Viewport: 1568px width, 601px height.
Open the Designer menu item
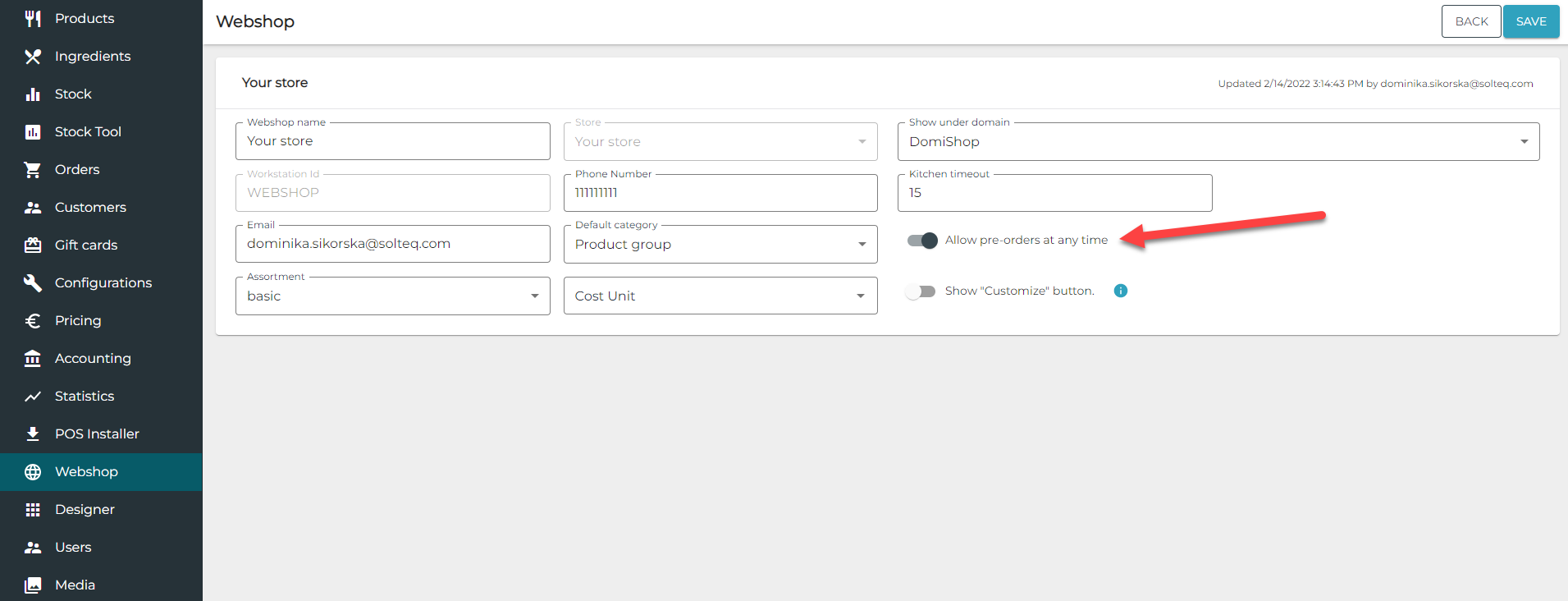pyautogui.click(x=85, y=510)
